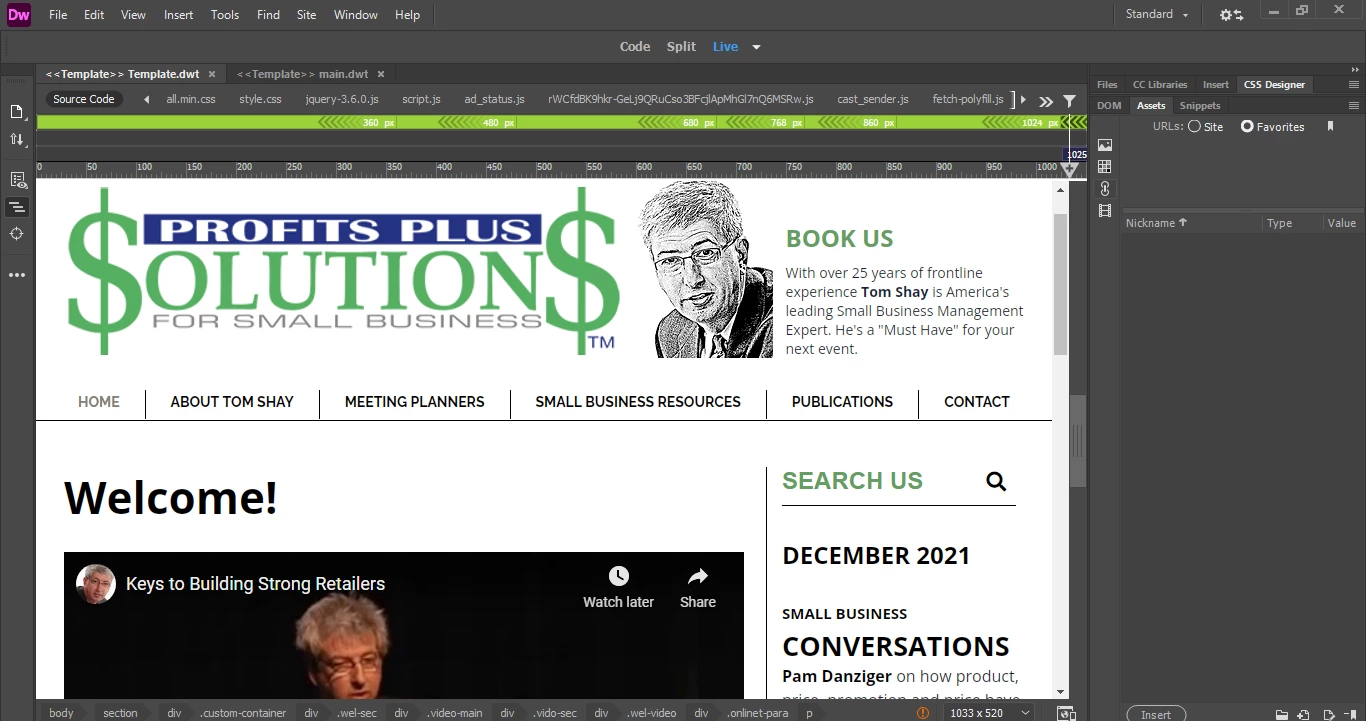This screenshot has height=721, width=1366.
Task: Toggle the Visual Media Queries bar icon
Action: 17,207
